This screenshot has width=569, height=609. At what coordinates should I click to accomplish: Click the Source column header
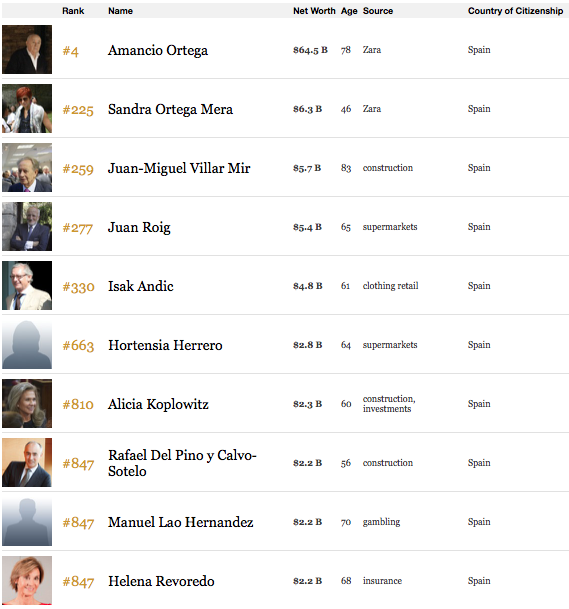378,11
